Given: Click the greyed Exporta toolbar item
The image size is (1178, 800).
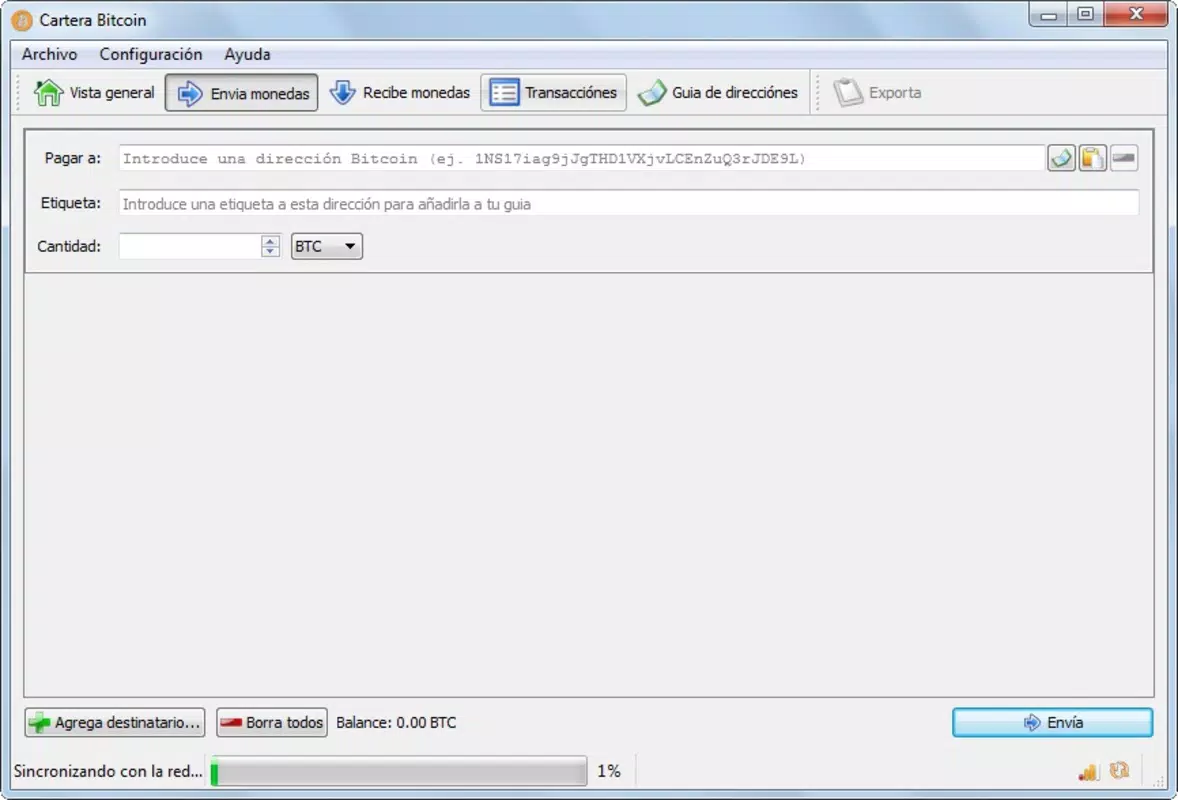Looking at the screenshot, I should pyautogui.click(x=877, y=92).
